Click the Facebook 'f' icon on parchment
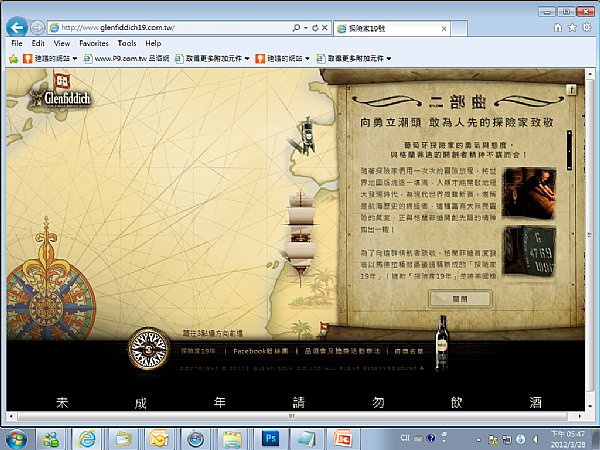The height and width of the screenshot is (450, 600). tap(571, 90)
